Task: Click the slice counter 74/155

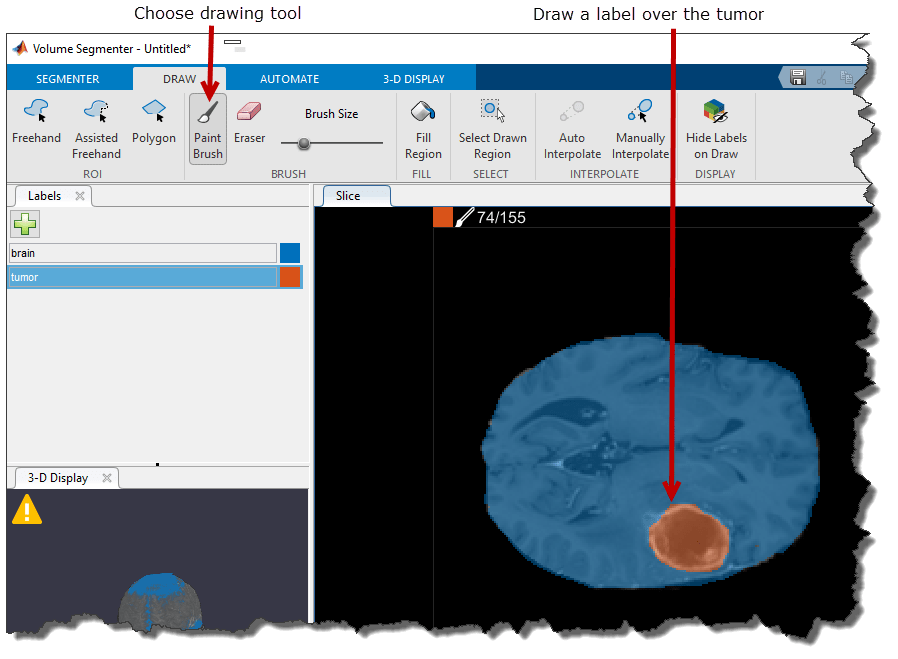Action: coord(501,218)
